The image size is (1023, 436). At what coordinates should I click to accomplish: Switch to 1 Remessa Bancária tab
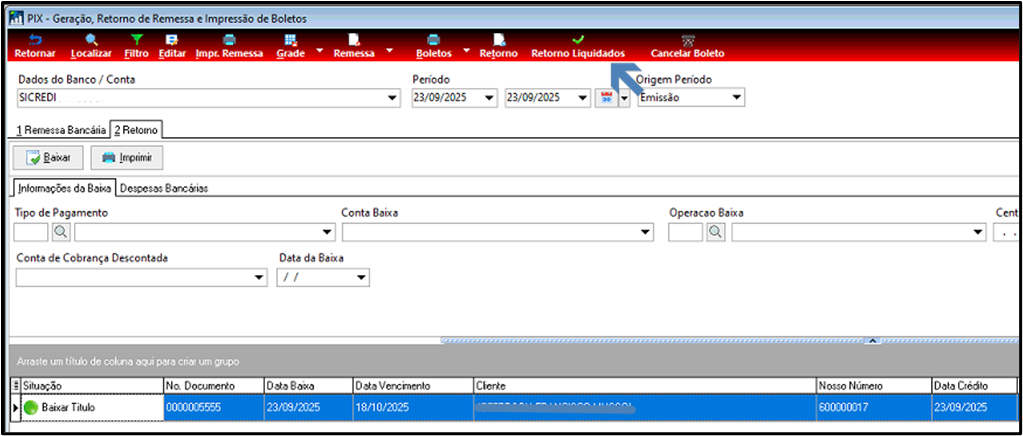coord(61,131)
